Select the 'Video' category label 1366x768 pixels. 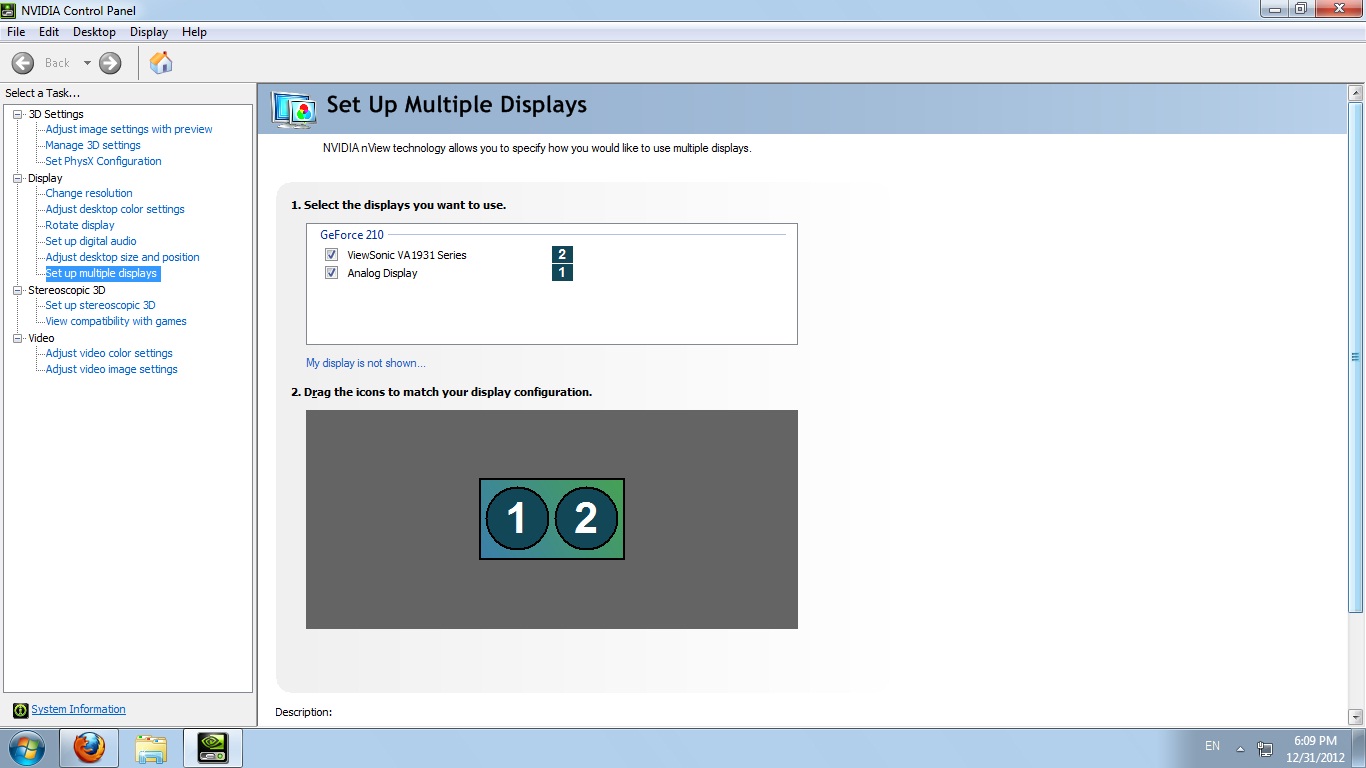click(x=41, y=338)
